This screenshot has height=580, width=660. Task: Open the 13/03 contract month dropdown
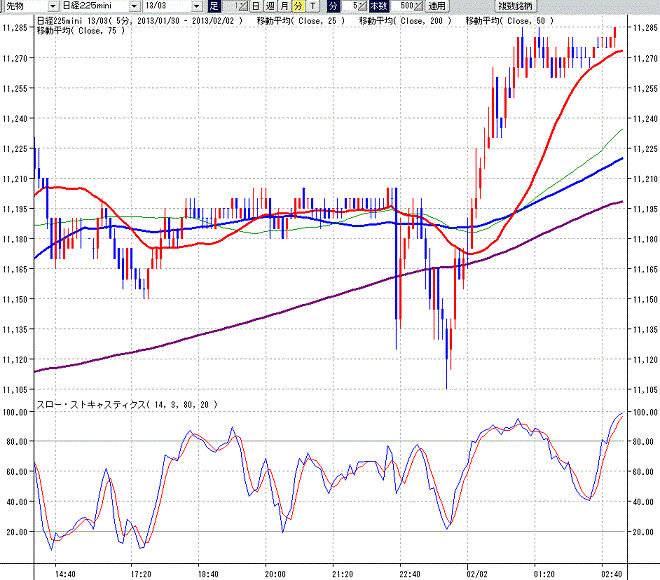point(197,6)
